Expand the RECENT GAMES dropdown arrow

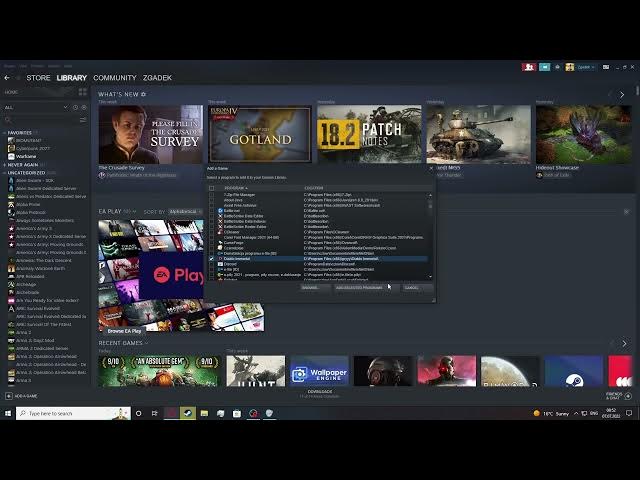click(x=147, y=343)
